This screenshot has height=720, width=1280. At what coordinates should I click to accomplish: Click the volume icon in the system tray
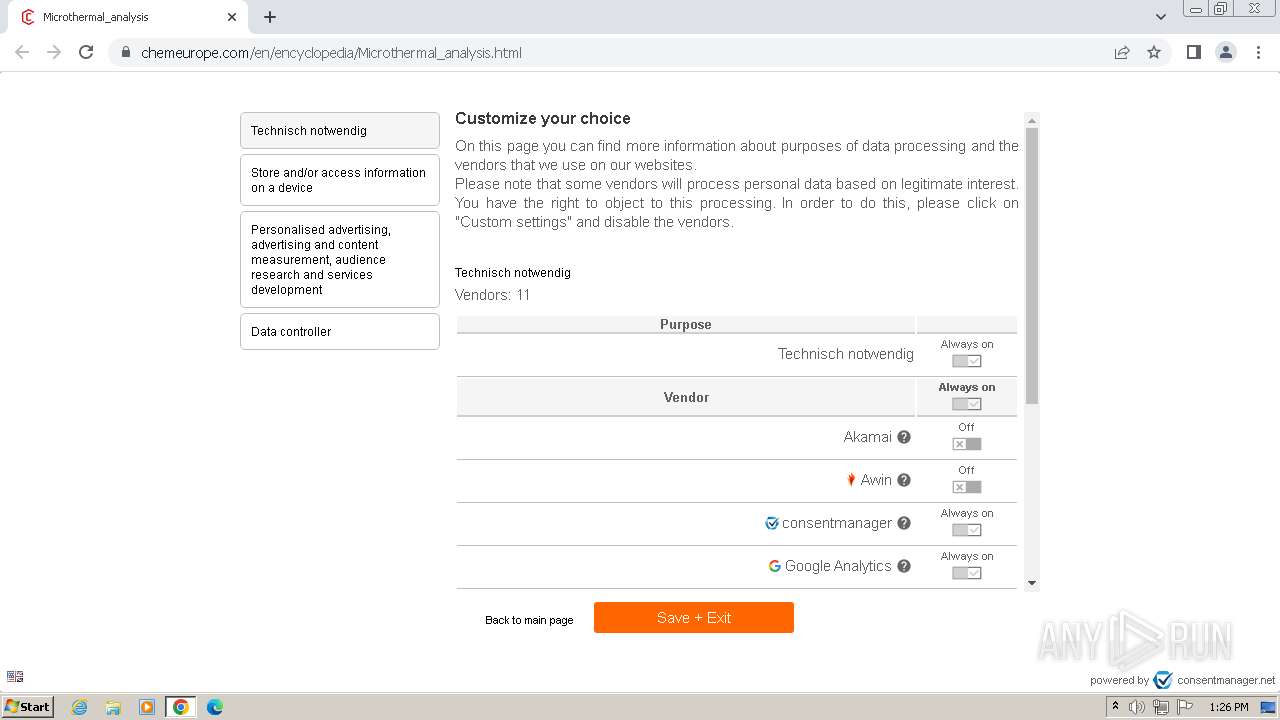coord(1137,707)
